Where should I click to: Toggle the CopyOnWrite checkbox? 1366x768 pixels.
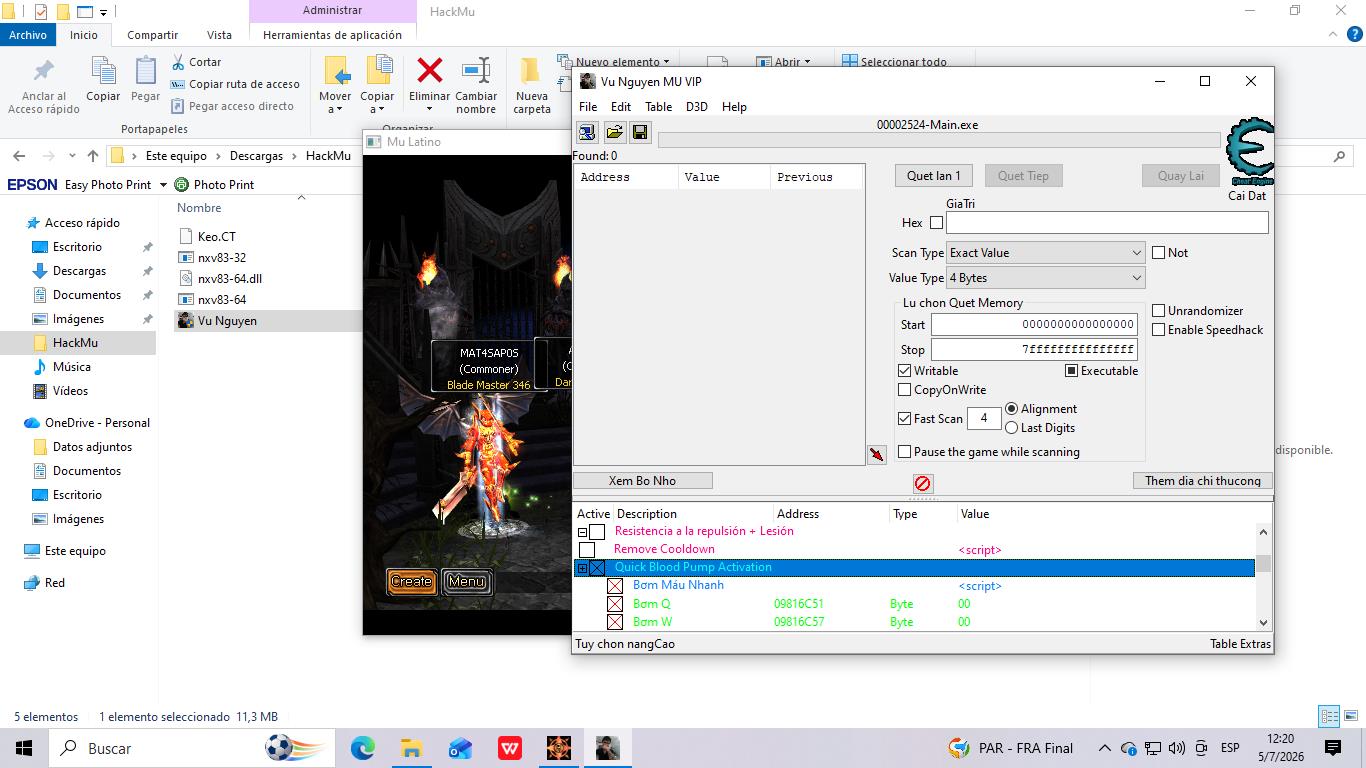click(905, 390)
